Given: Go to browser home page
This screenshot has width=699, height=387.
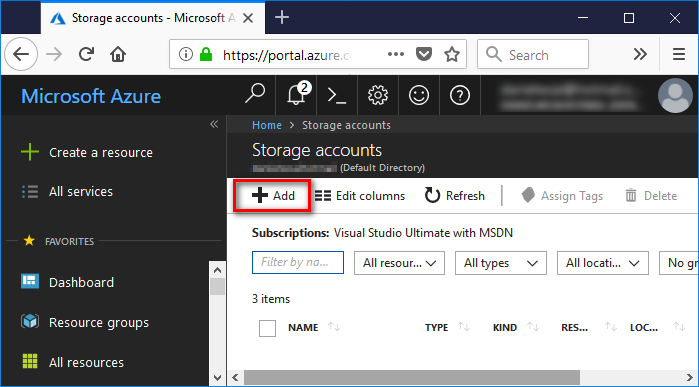Looking at the screenshot, I should coord(118,54).
